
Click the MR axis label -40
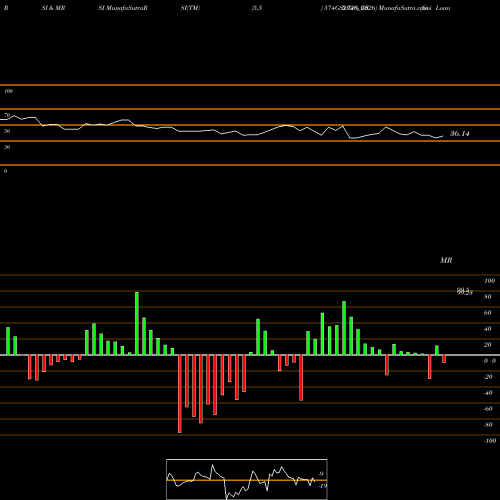(488, 393)
